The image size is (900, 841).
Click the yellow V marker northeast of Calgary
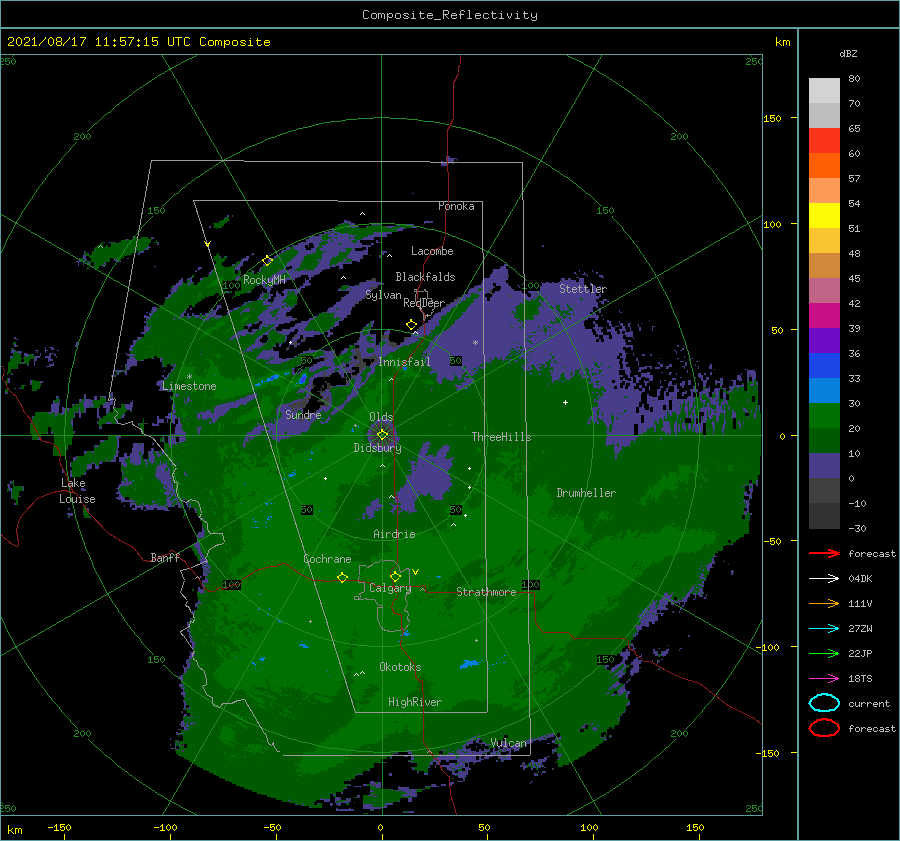415,572
